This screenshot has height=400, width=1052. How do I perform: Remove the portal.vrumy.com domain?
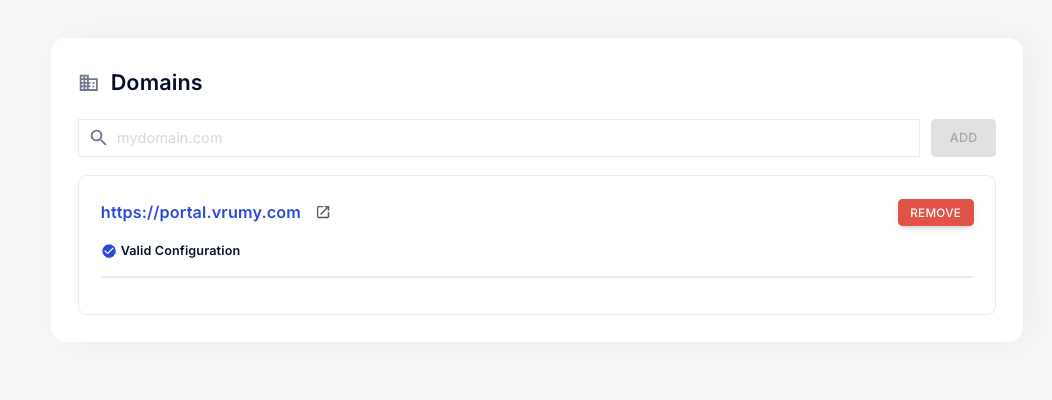point(935,213)
